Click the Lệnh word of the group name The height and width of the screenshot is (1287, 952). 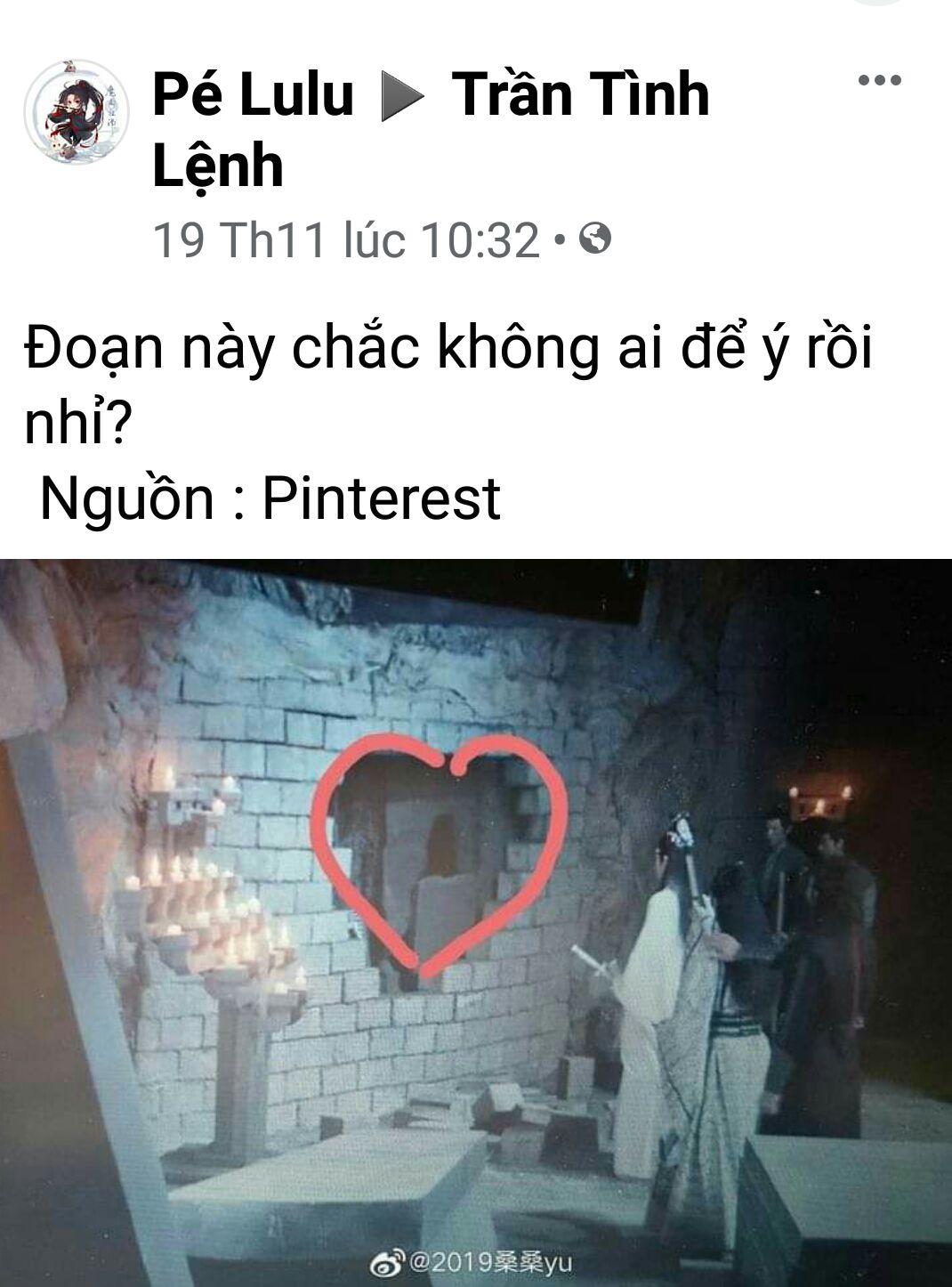click(218, 166)
